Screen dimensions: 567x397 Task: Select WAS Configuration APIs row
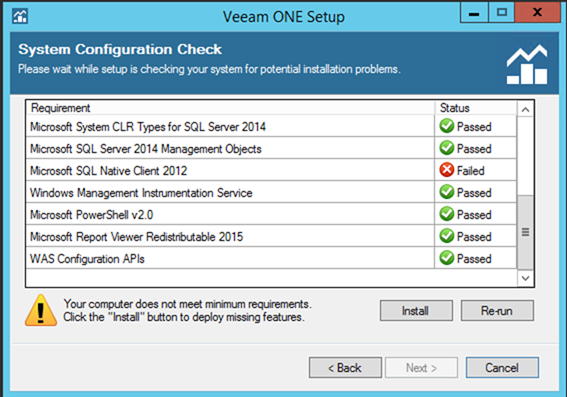(271, 259)
